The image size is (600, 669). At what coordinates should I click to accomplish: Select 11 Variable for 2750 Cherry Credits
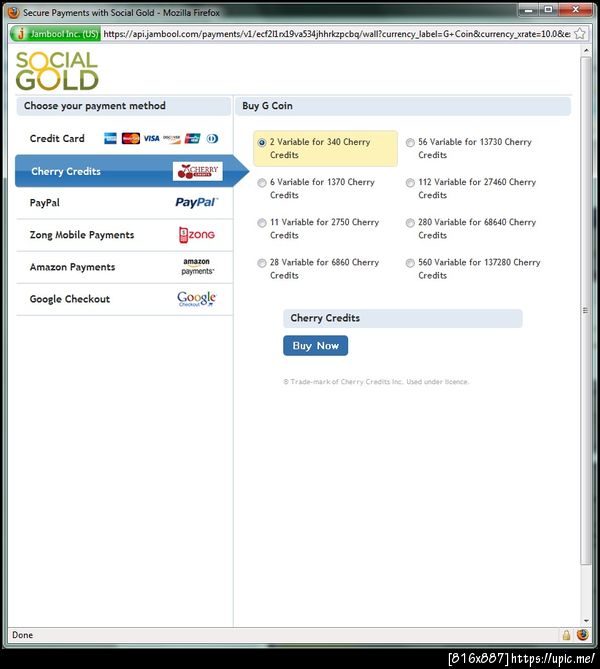click(x=262, y=223)
